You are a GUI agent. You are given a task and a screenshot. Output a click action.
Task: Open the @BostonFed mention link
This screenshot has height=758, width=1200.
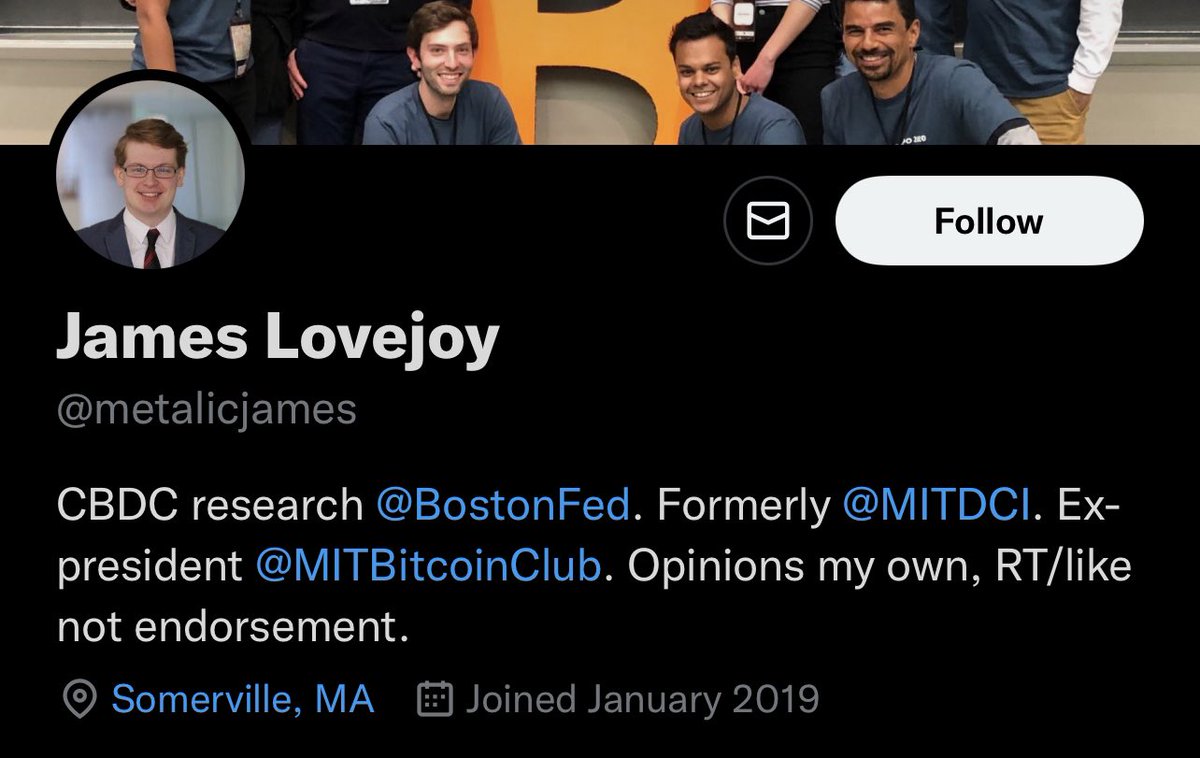[x=503, y=506]
